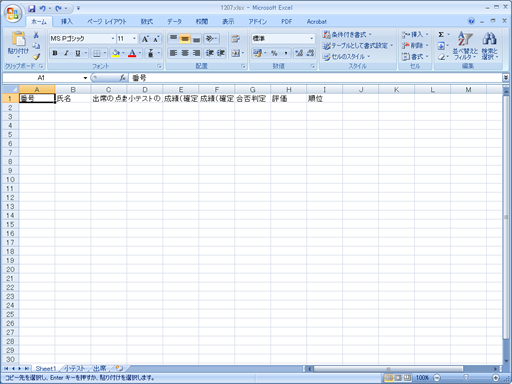
Task: Open 検索と選択 find and select
Action: click(x=489, y=46)
